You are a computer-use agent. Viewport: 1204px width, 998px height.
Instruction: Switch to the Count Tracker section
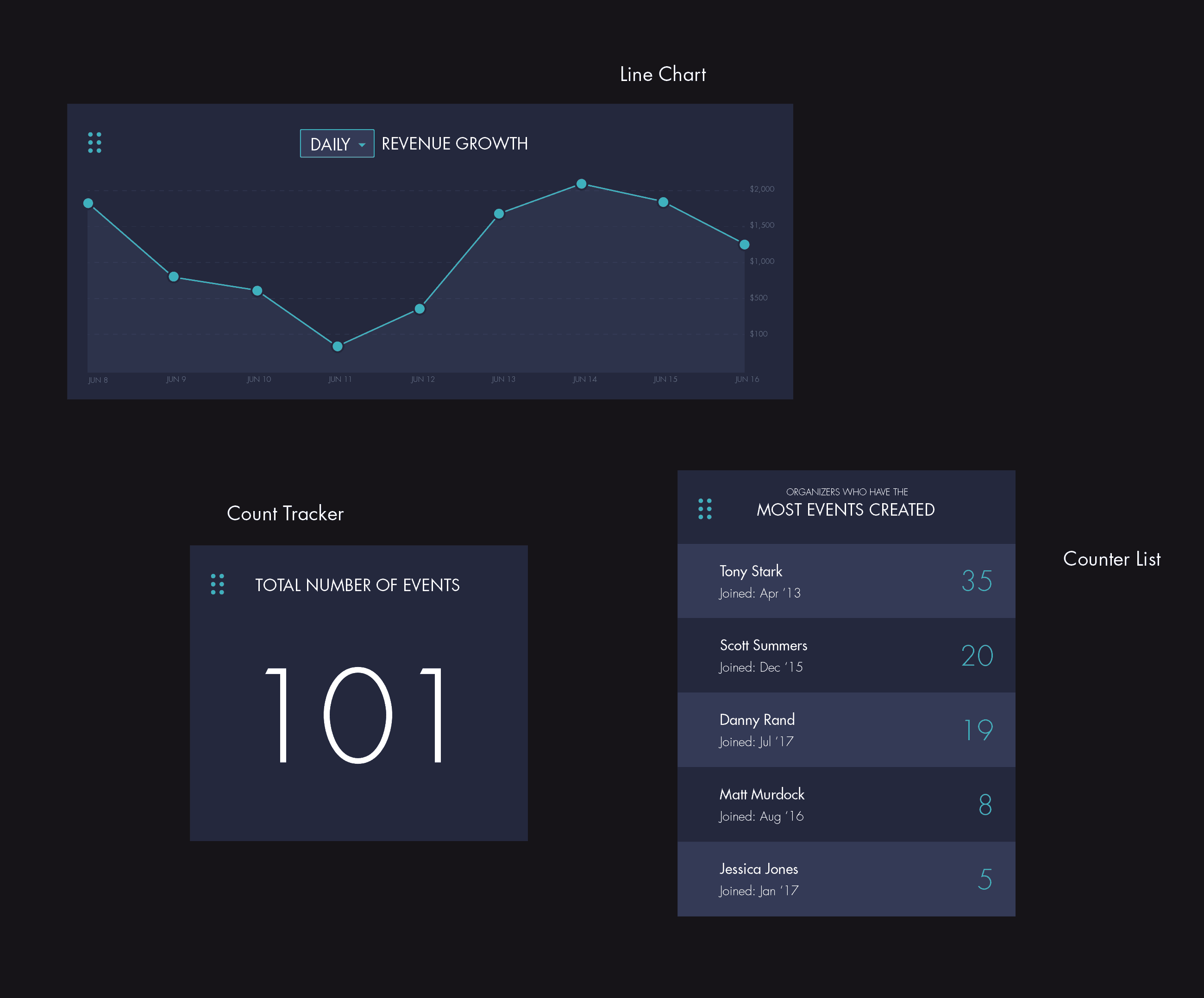pos(285,513)
